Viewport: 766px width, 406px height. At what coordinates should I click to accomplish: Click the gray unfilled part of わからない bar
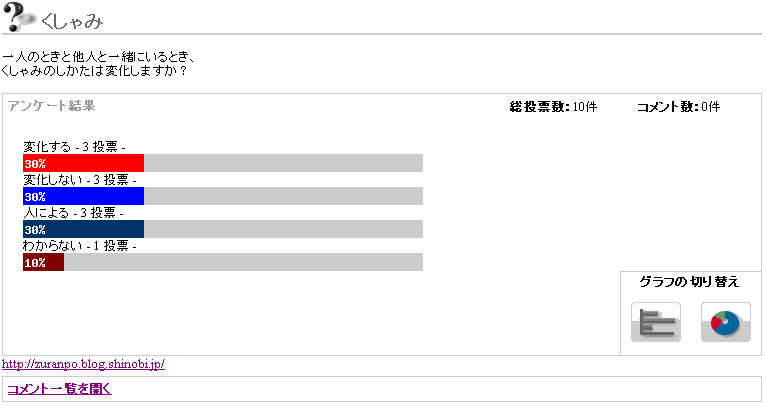coord(243,262)
